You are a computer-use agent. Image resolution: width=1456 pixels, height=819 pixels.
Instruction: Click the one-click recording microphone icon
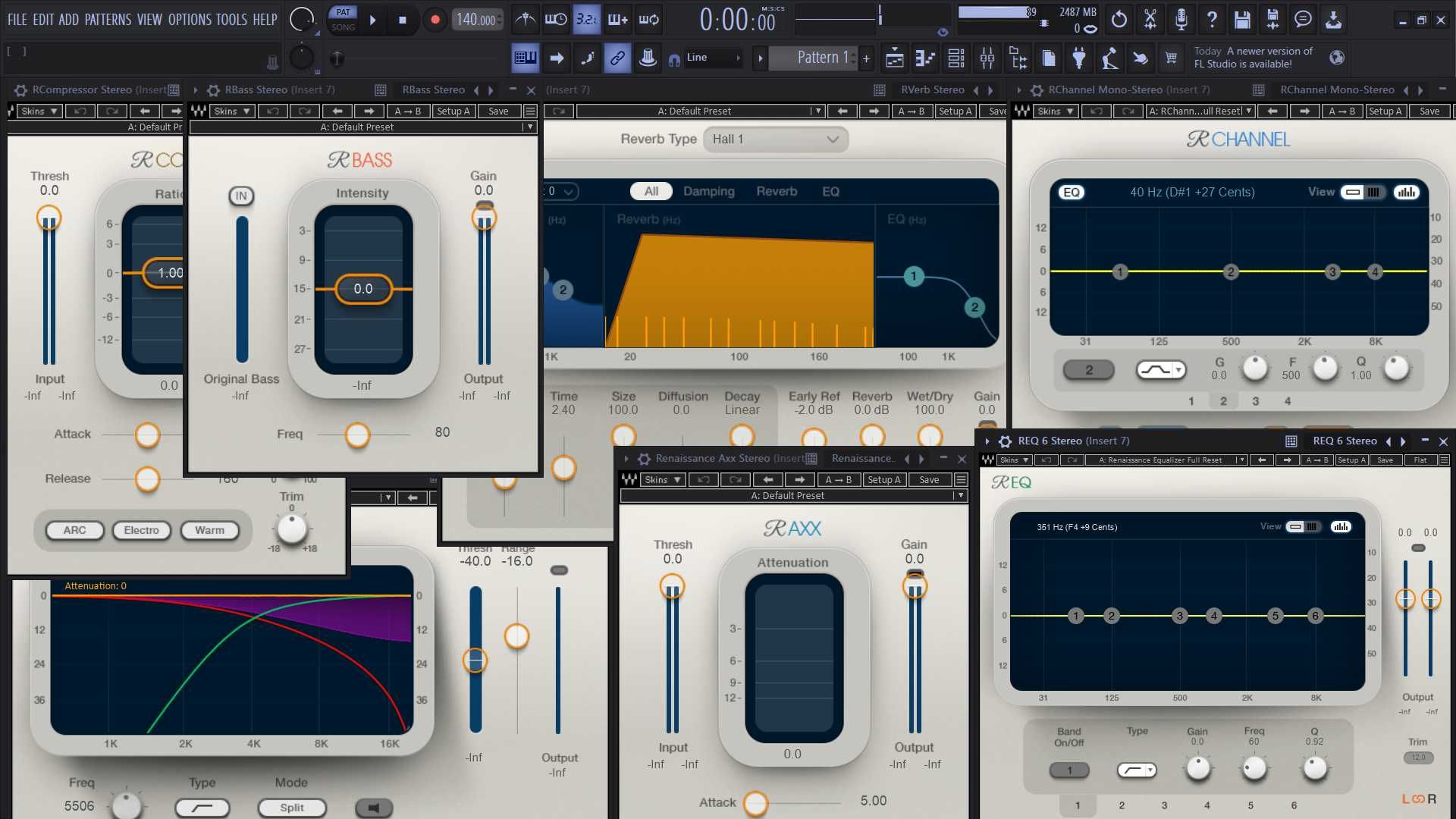pos(1181,20)
